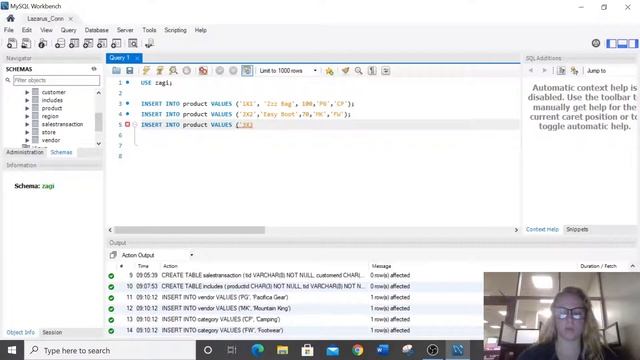This screenshot has height=360, width=640.
Task: Switch to the Administration tab
Action: tap(24, 152)
